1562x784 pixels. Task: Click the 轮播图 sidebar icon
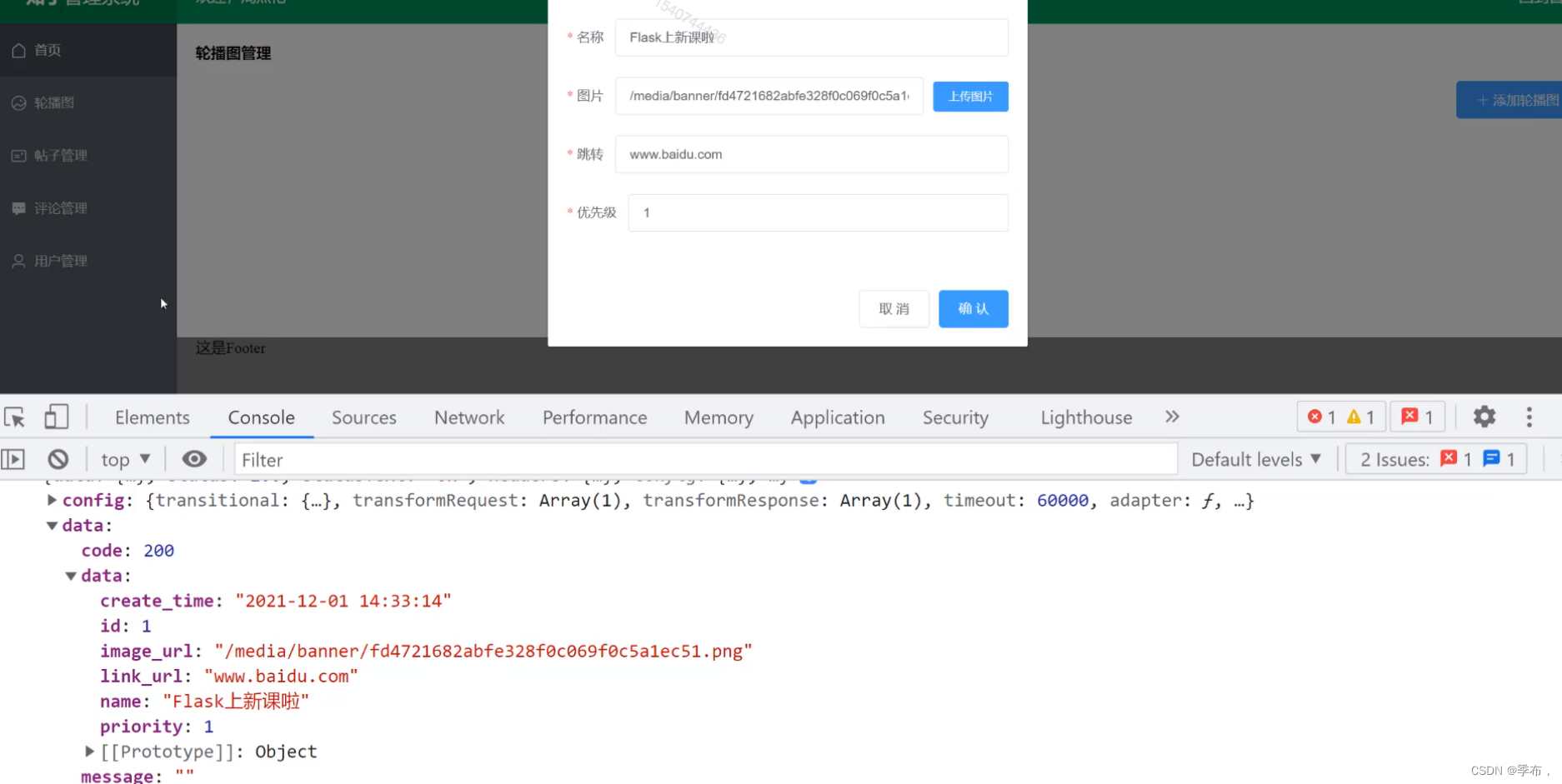tap(18, 102)
